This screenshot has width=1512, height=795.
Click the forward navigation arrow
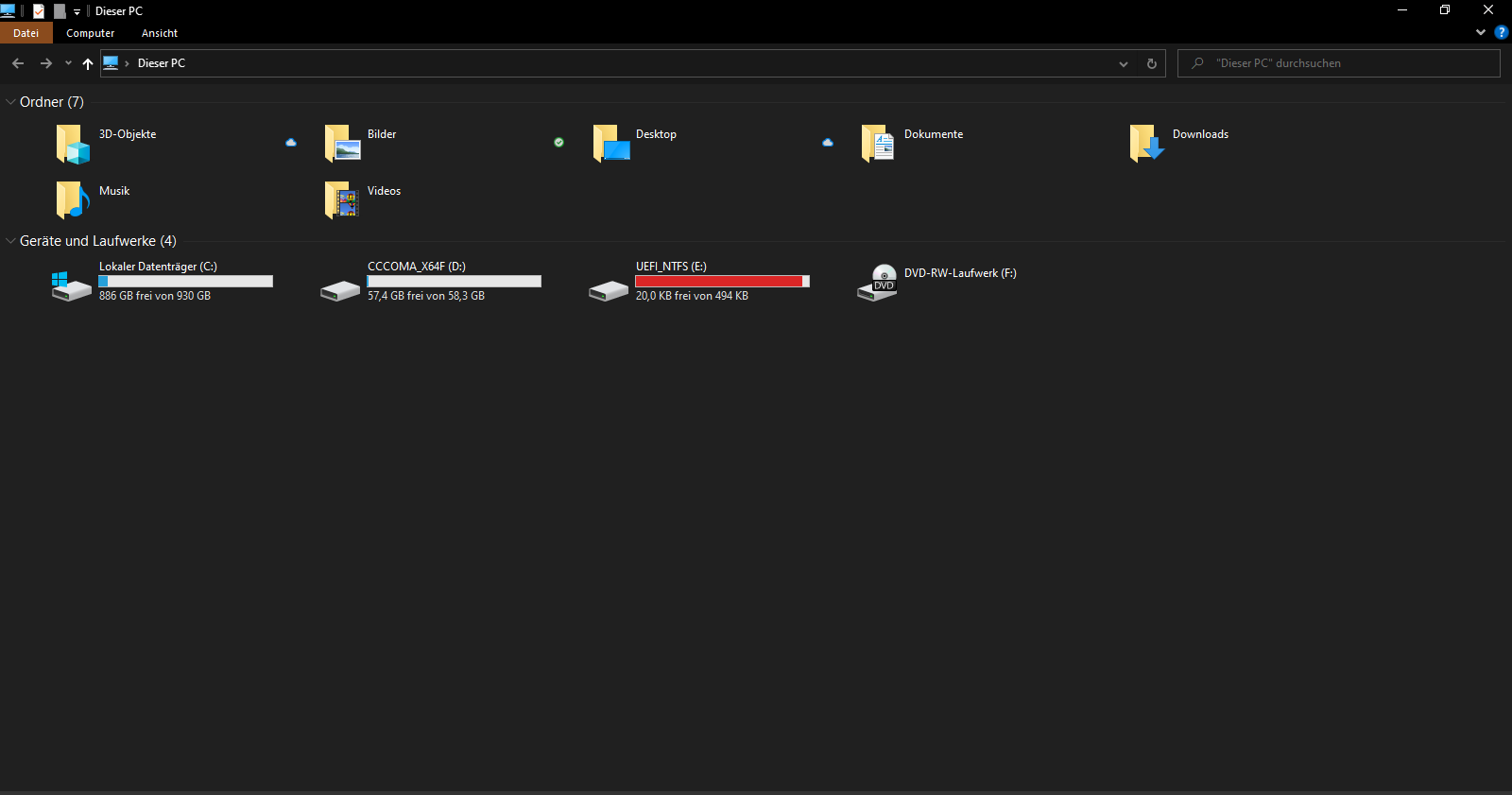click(45, 63)
